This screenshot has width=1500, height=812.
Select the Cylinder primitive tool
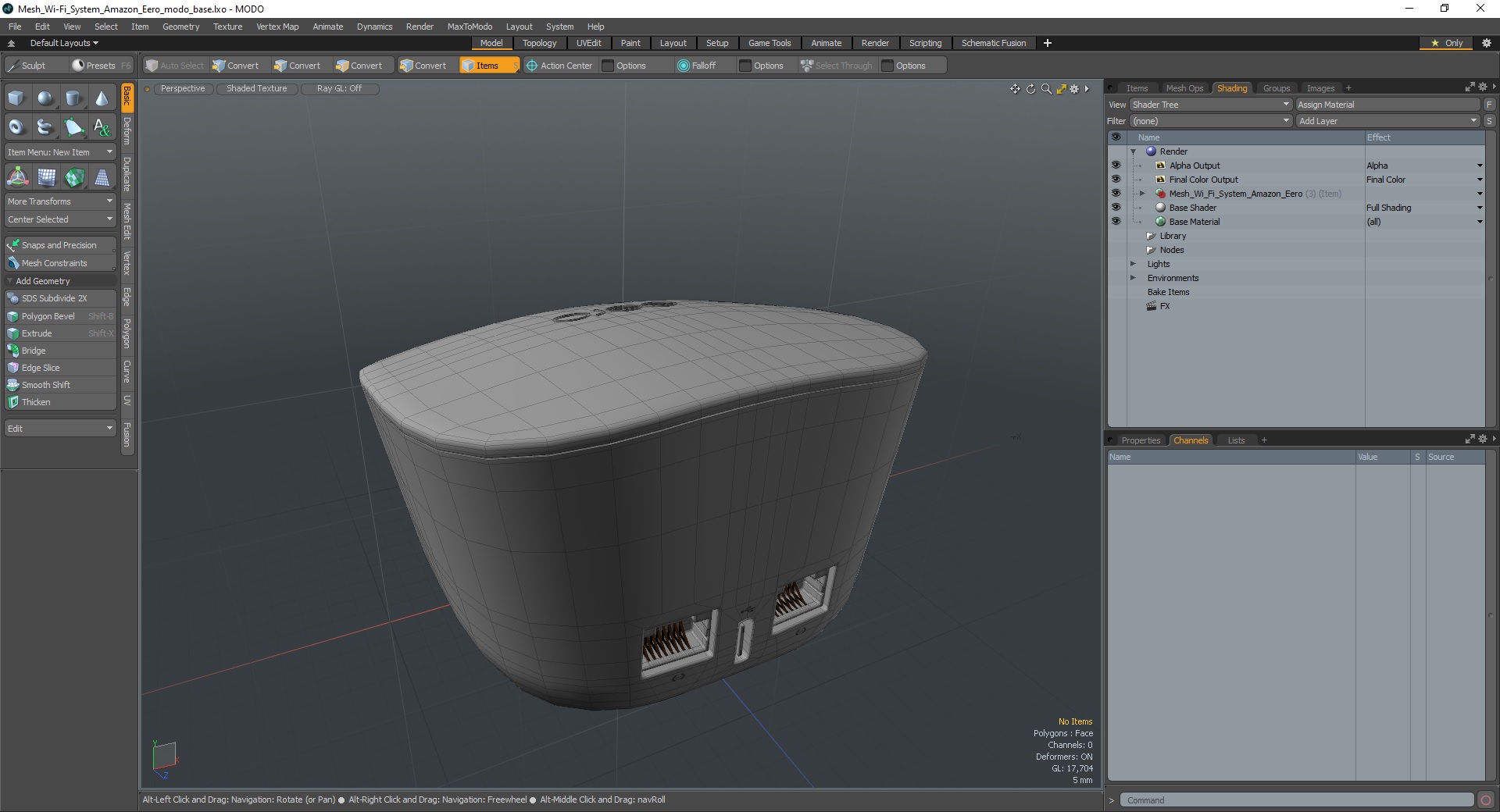pos(73,98)
